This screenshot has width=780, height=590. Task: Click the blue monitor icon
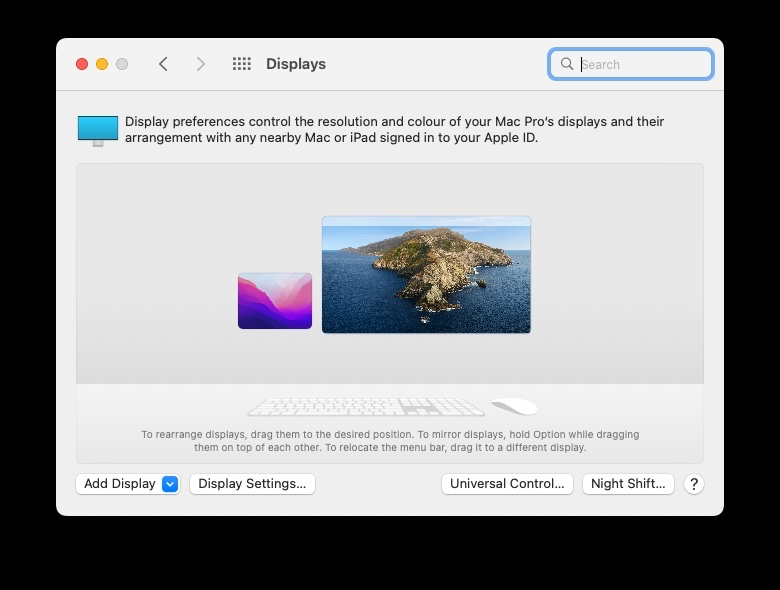(98, 131)
